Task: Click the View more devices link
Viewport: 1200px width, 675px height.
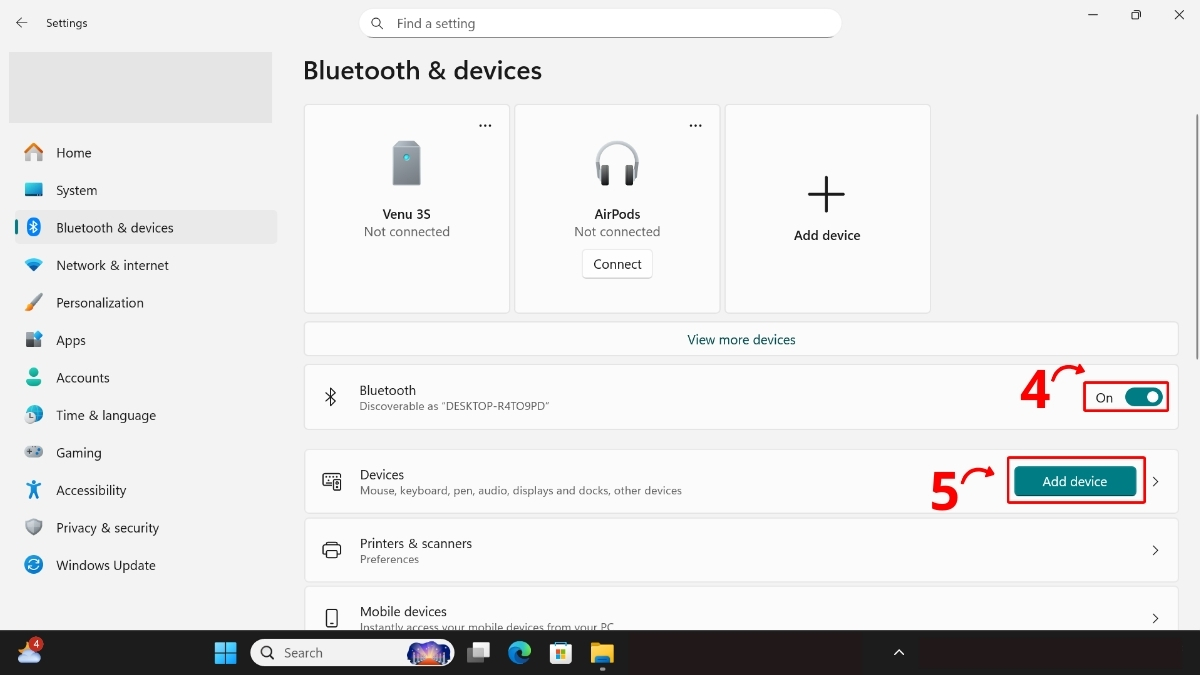Action: (740, 339)
